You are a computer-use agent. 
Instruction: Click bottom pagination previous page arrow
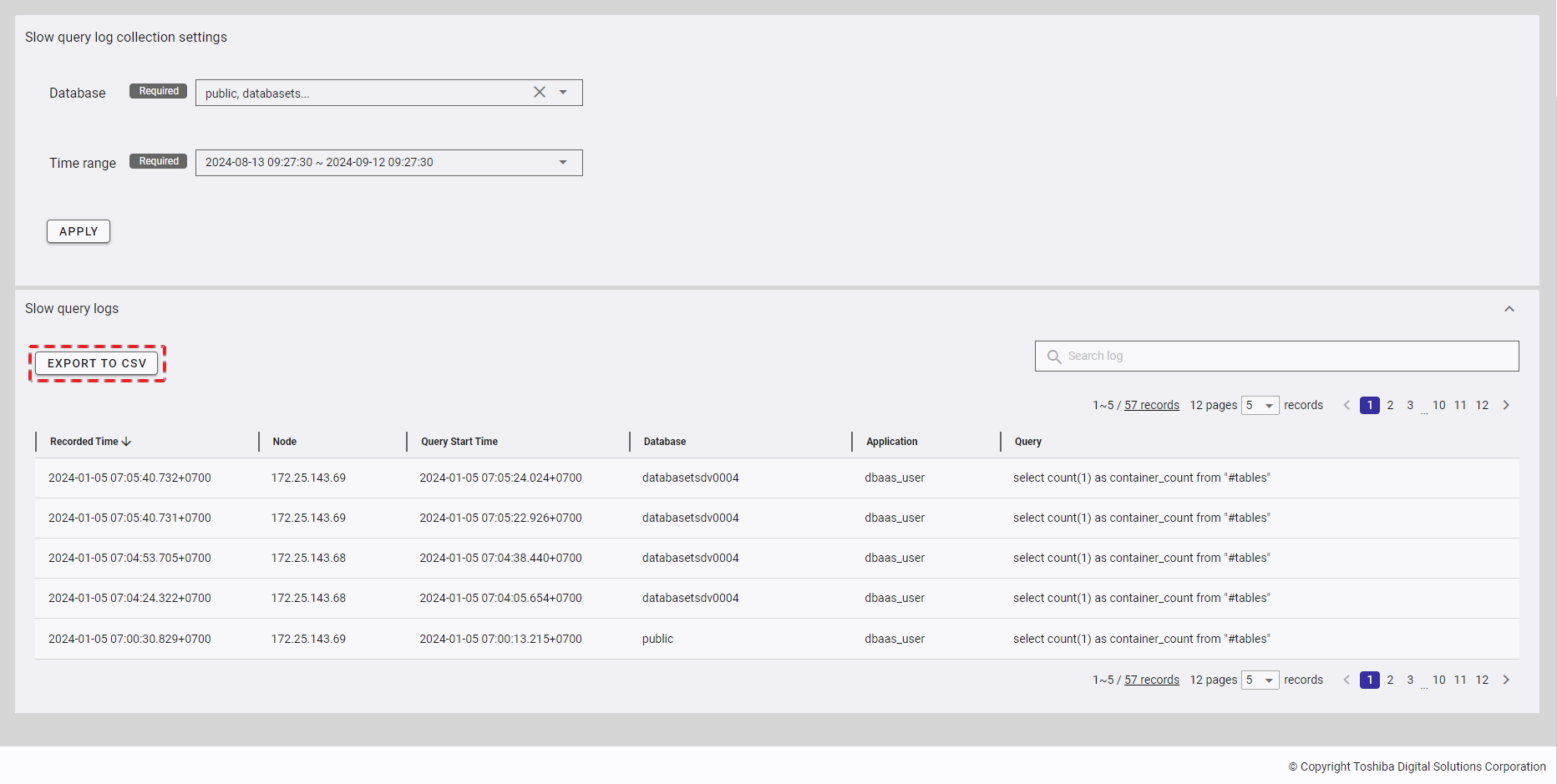1347,680
